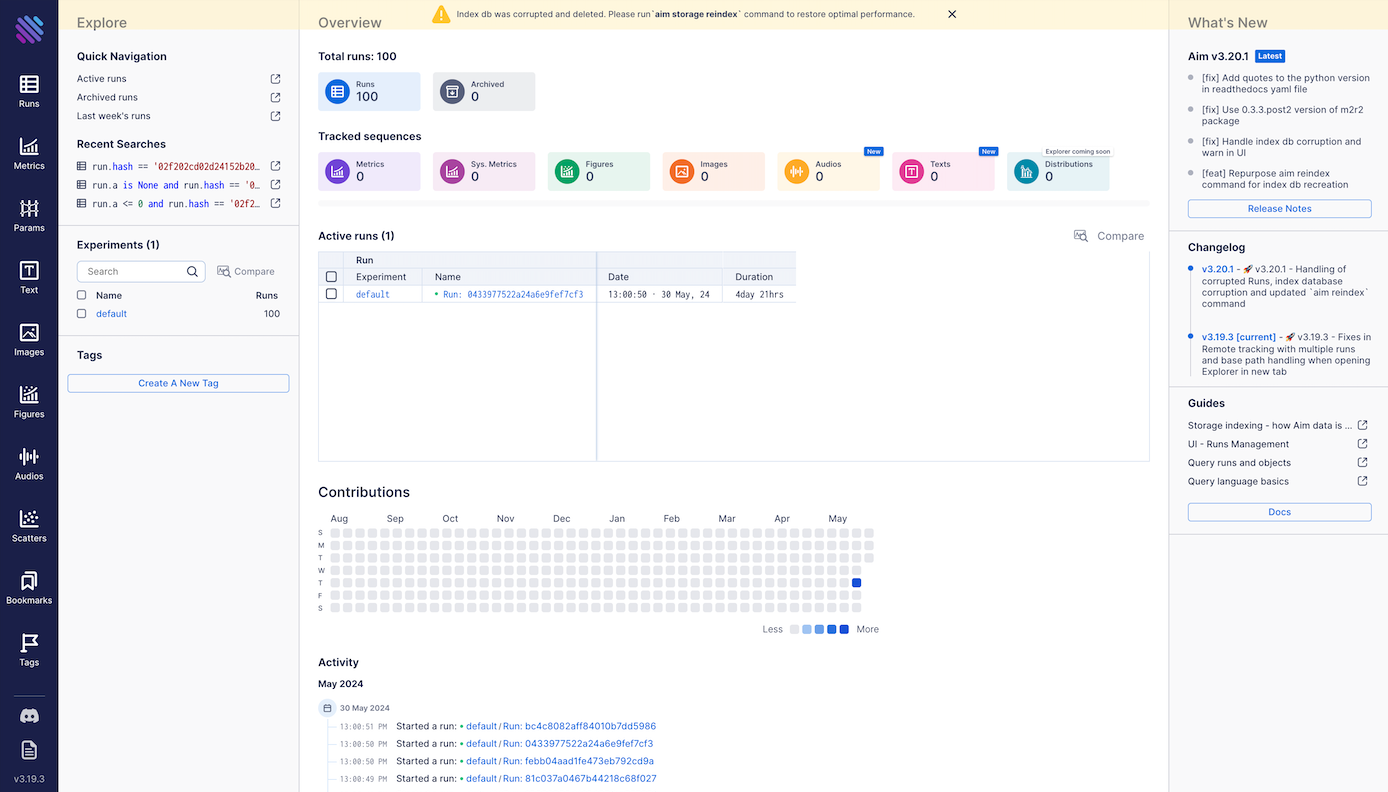Viewport: 1388px width, 792px height.
Task: Open Query language basics guide
Action: (x=1238, y=481)
